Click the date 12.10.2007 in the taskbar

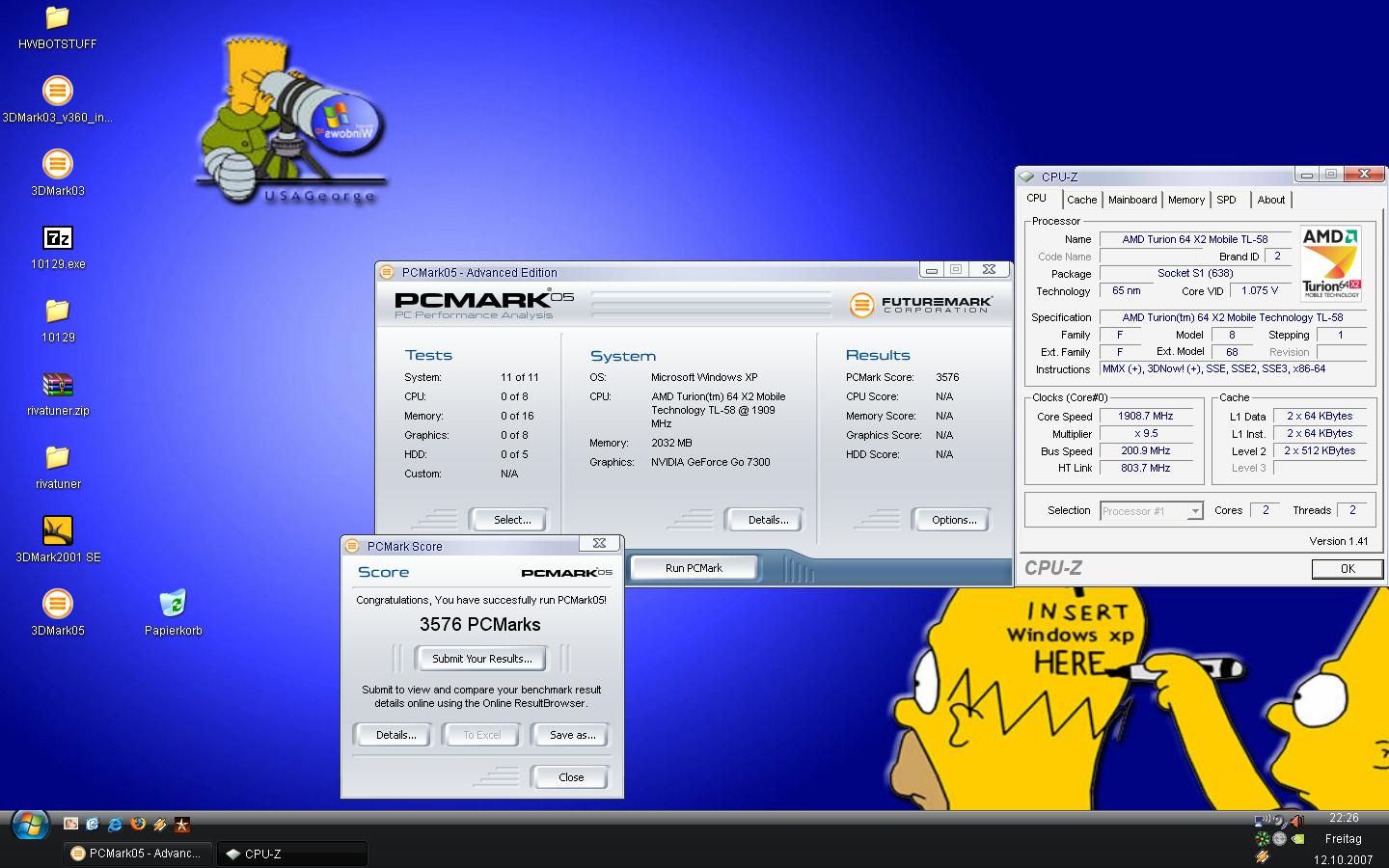pos(1343,860)
